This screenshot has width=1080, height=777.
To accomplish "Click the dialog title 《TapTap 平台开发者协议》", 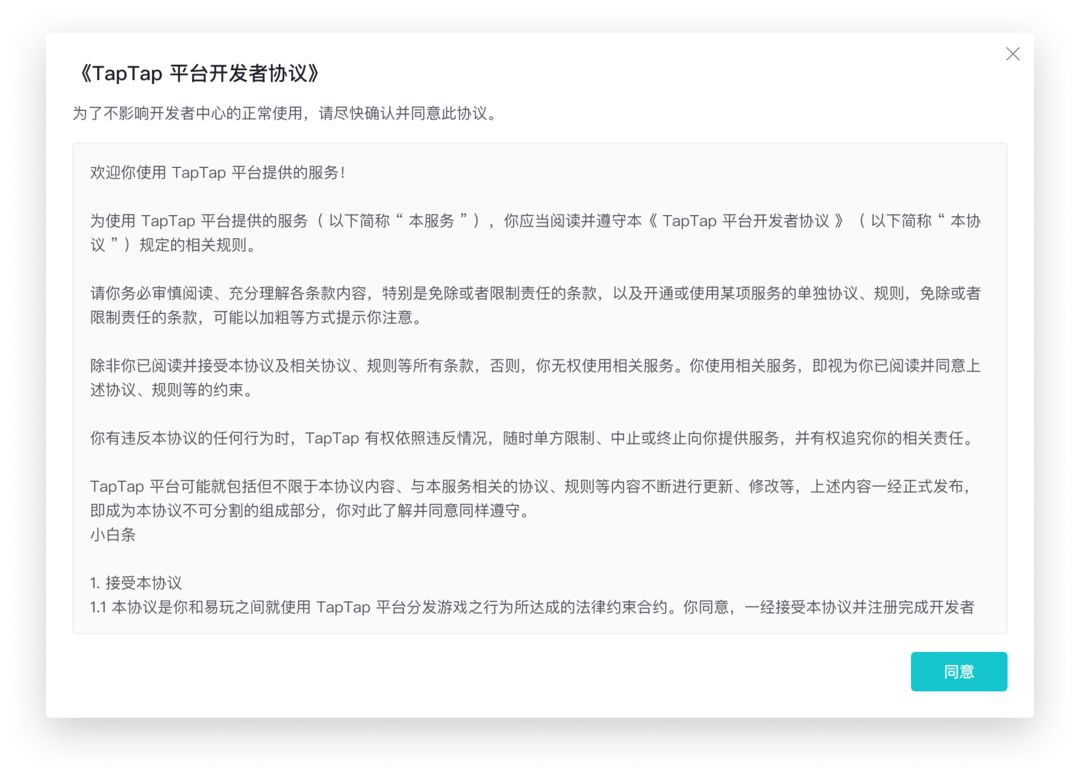I will 198,73.
